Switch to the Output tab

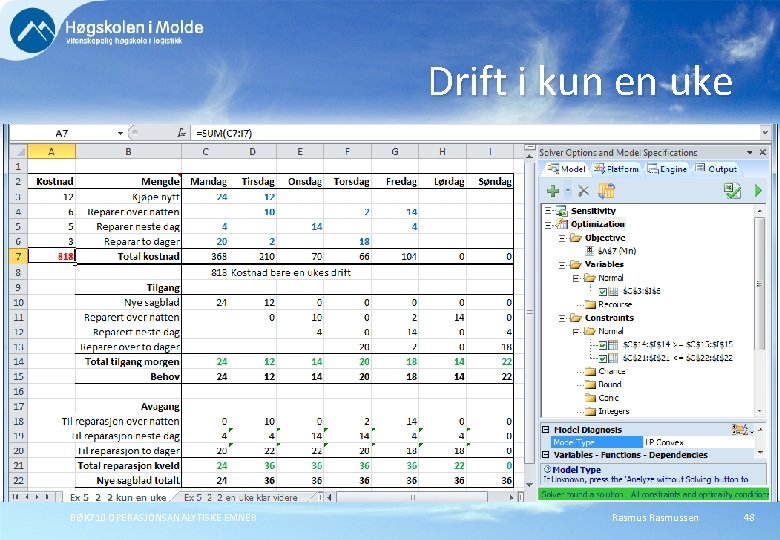[x=716, y=169]
